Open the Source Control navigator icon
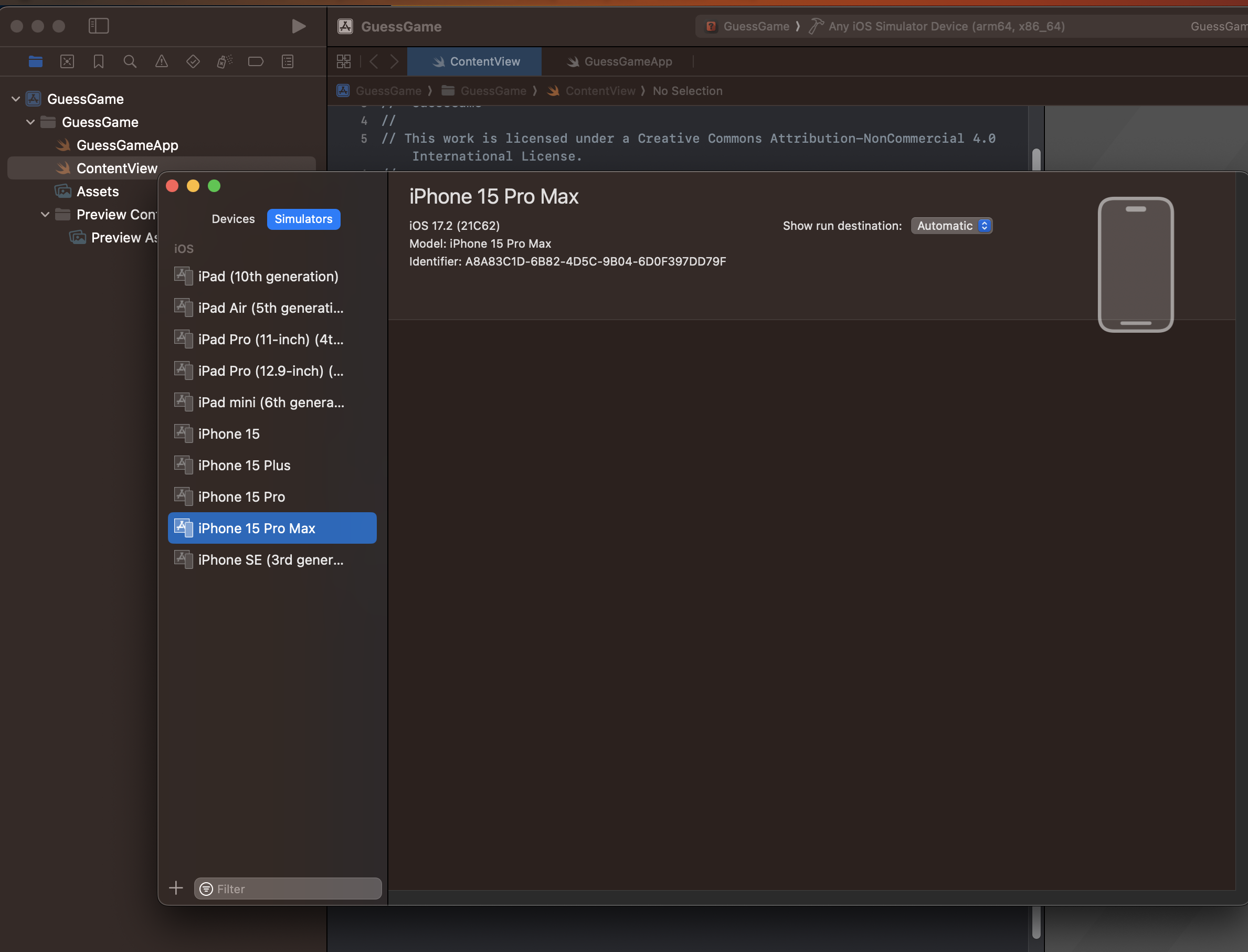1248x952 pixels. coord(68,61)
